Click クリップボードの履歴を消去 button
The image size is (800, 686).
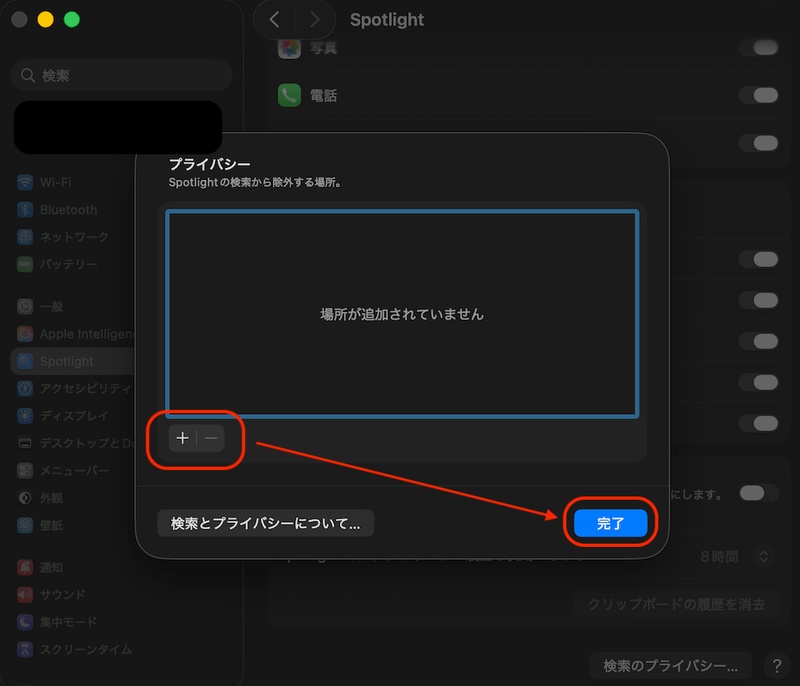pyautogui.click(x=676, y=604)
